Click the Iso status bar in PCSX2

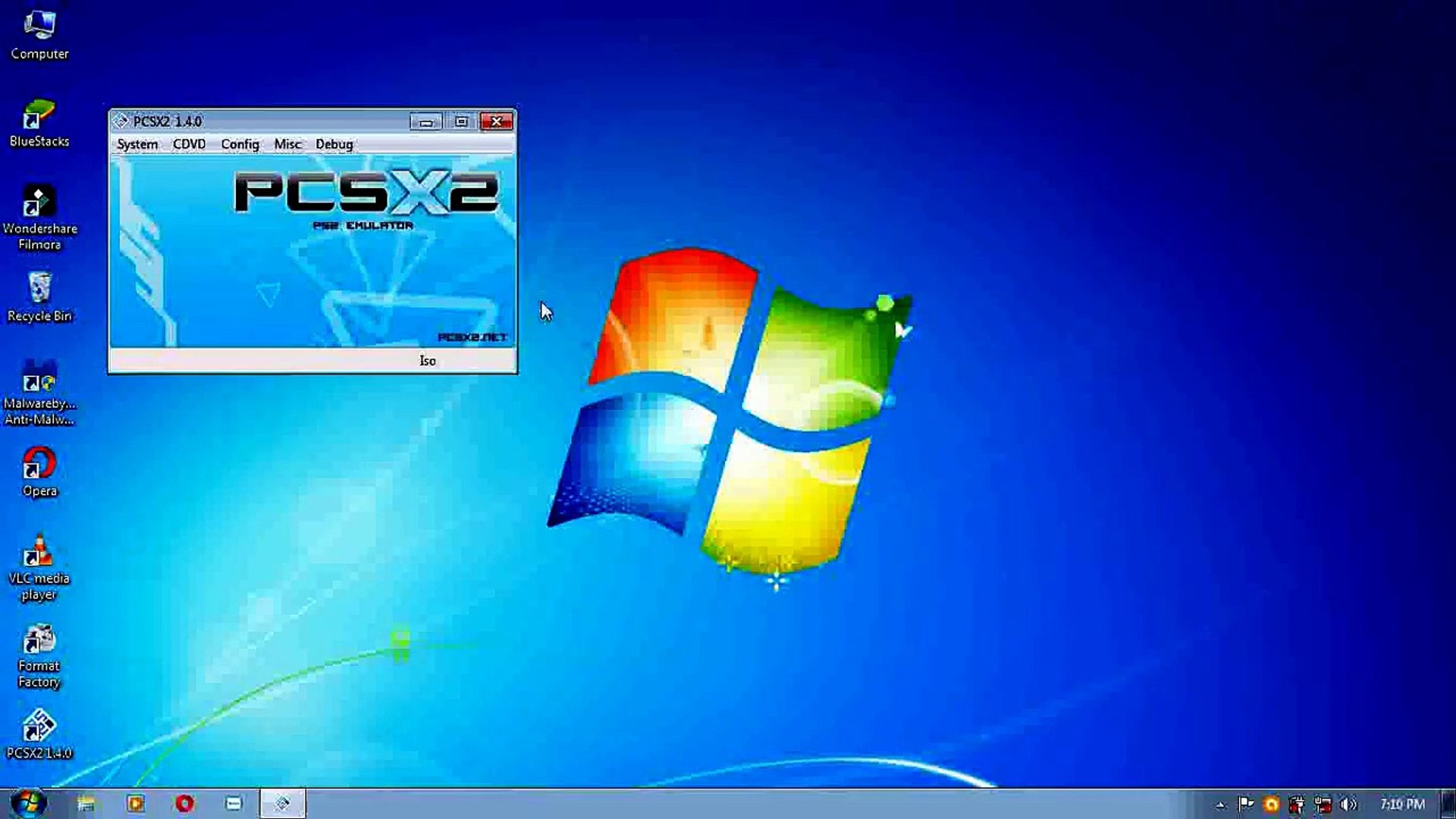click(427, 360)
